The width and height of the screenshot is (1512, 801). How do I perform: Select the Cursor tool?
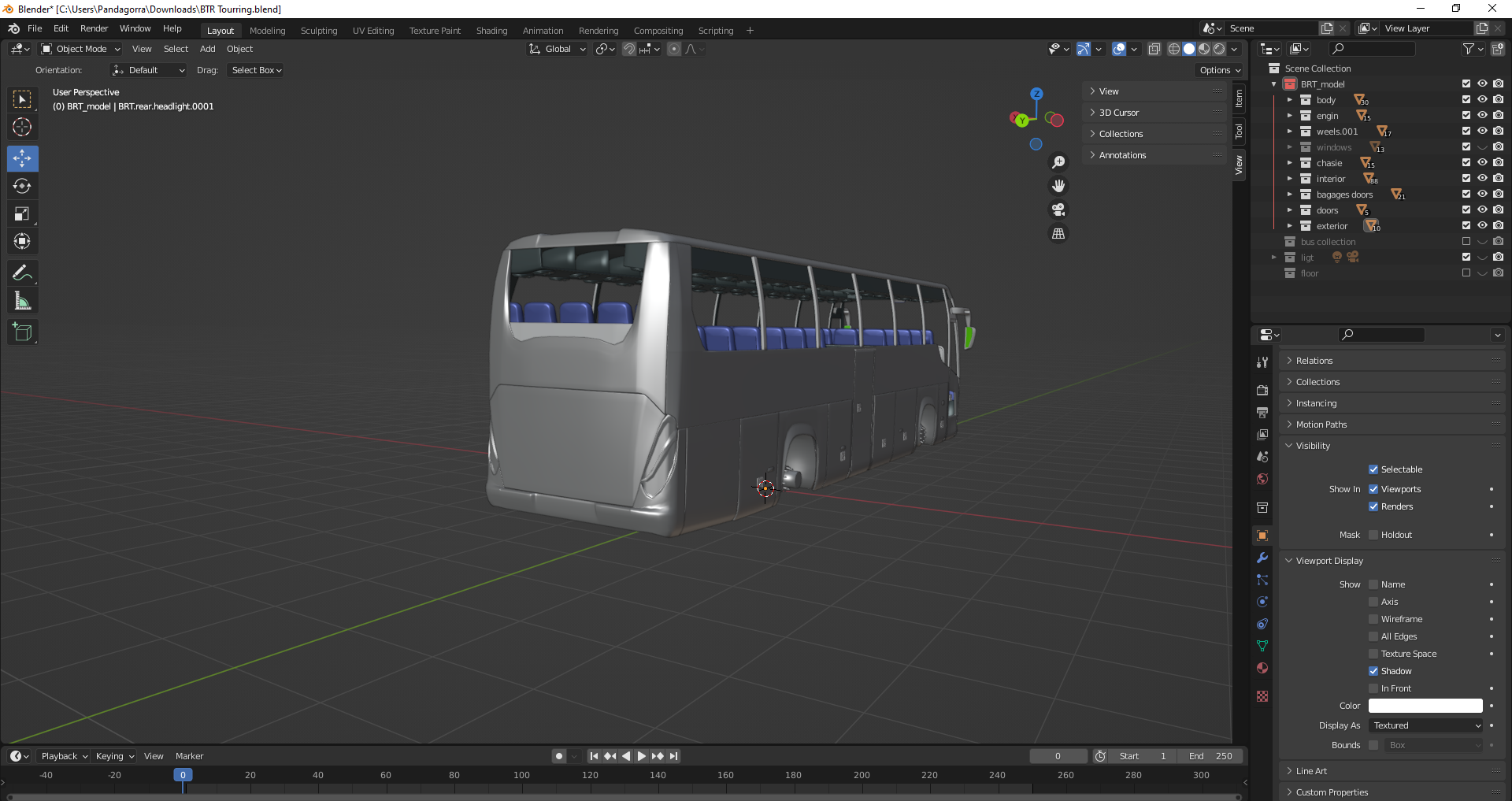(x=22, y=127)
